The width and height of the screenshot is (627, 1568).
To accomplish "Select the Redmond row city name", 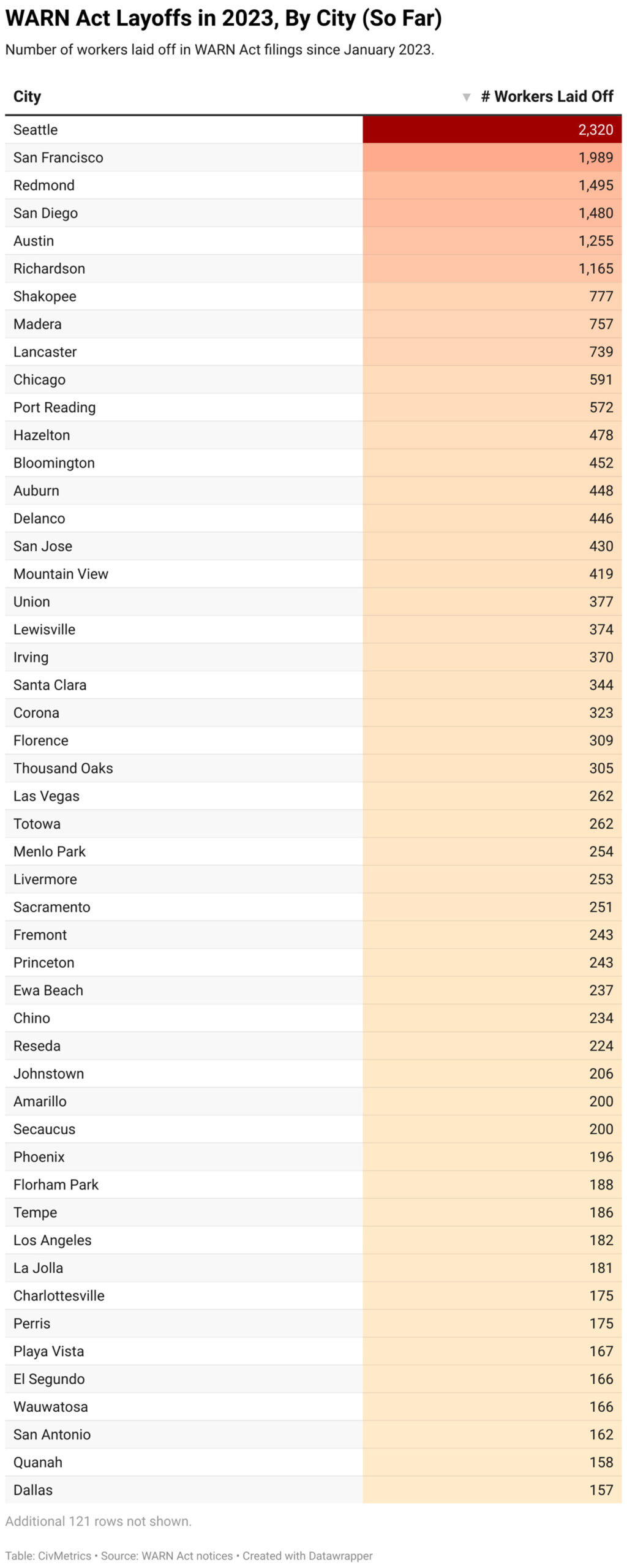I will 44,185.
